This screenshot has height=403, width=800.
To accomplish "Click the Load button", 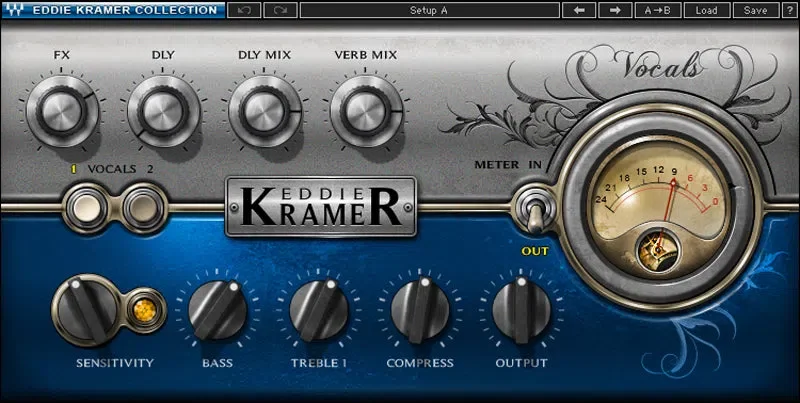I will click(706, 10).
